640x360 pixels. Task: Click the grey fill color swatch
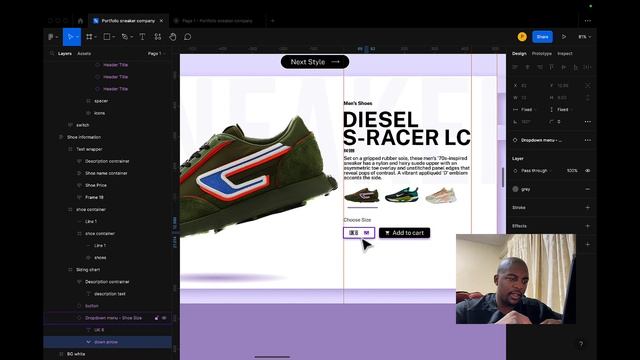pyautogui.click(x=516, y=189)
